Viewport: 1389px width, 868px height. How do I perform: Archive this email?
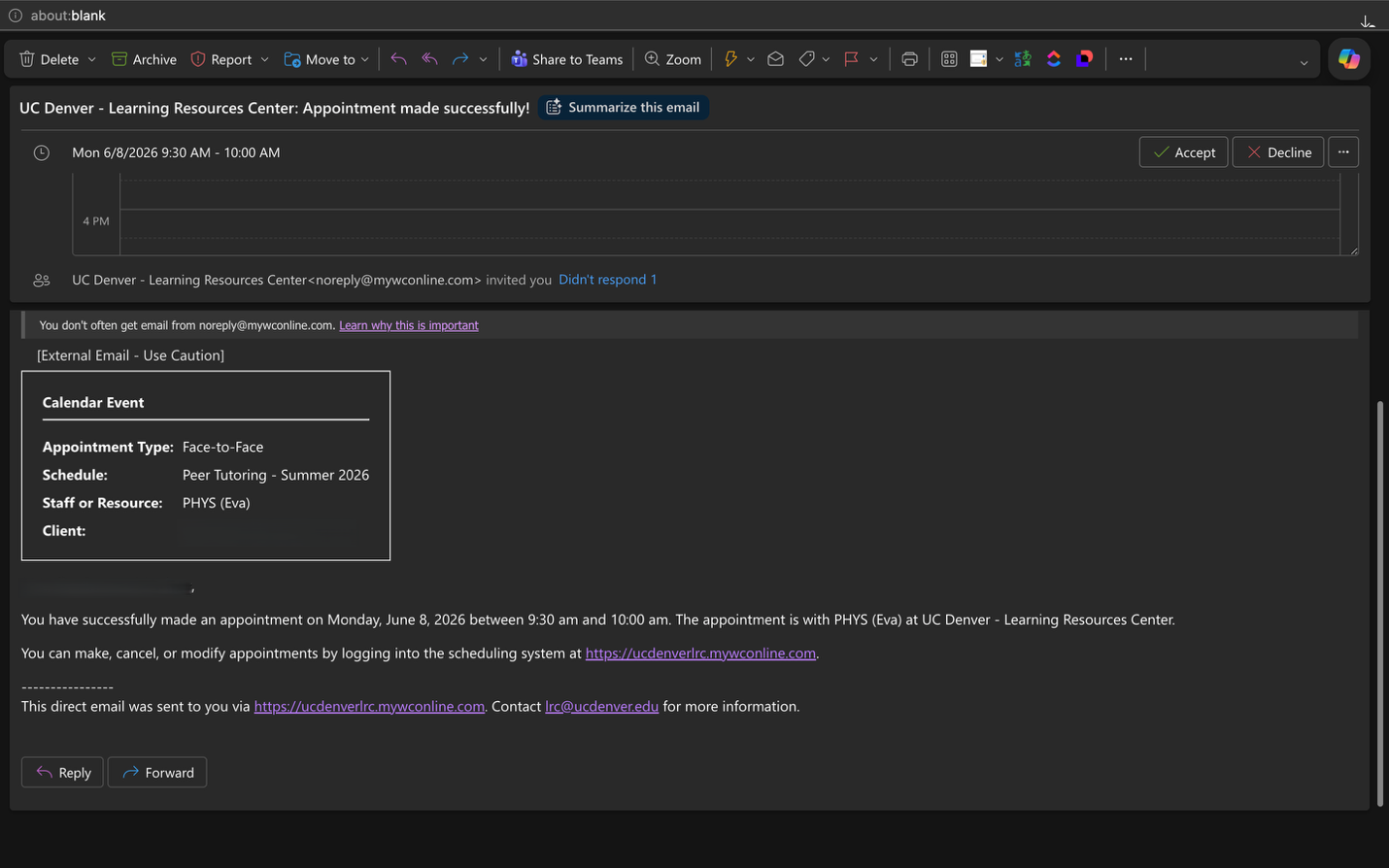[144, 59]
